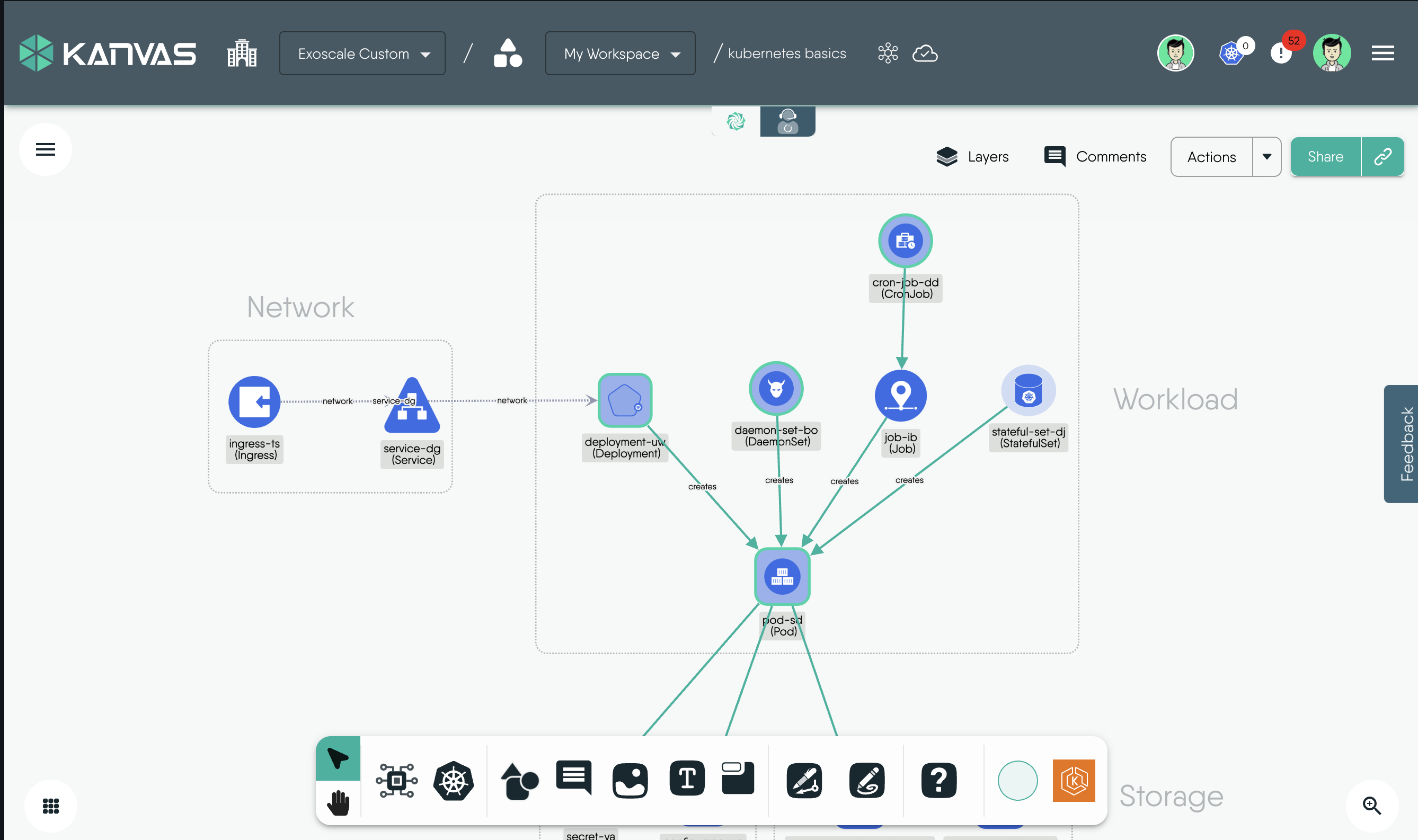
Task: Open the Layers panel
Action: [972, 157]
